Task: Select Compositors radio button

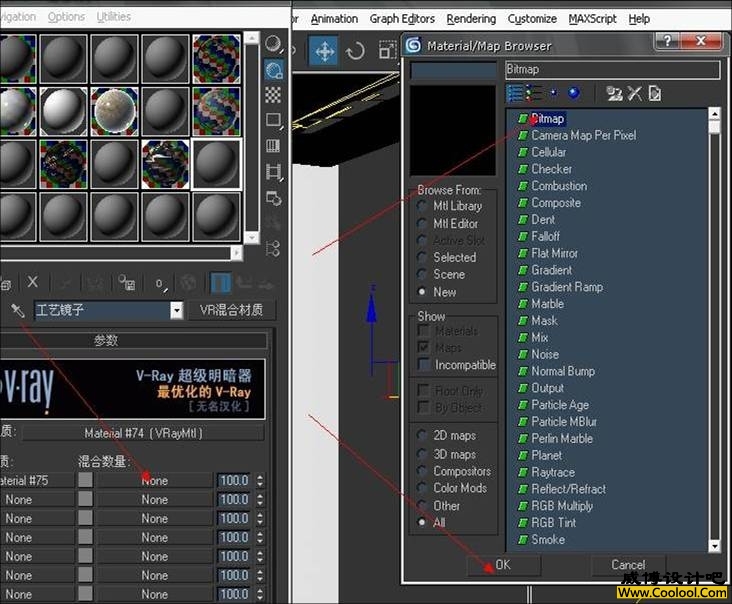Action: tap(422, 471)
